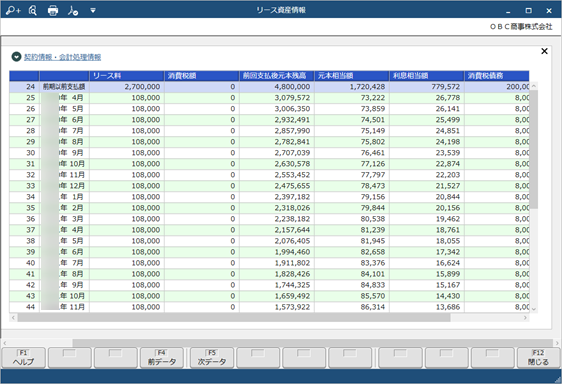Select row 24 前期以前支払額
The height and width of the screenshot is (384, 562).
(x=269, y=87)
